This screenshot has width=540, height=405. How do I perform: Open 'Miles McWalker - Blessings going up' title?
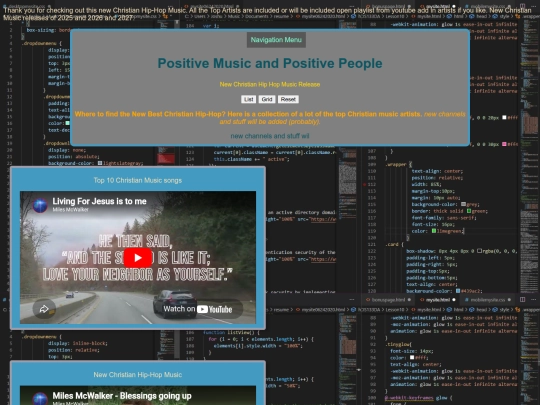click(122, 396)
